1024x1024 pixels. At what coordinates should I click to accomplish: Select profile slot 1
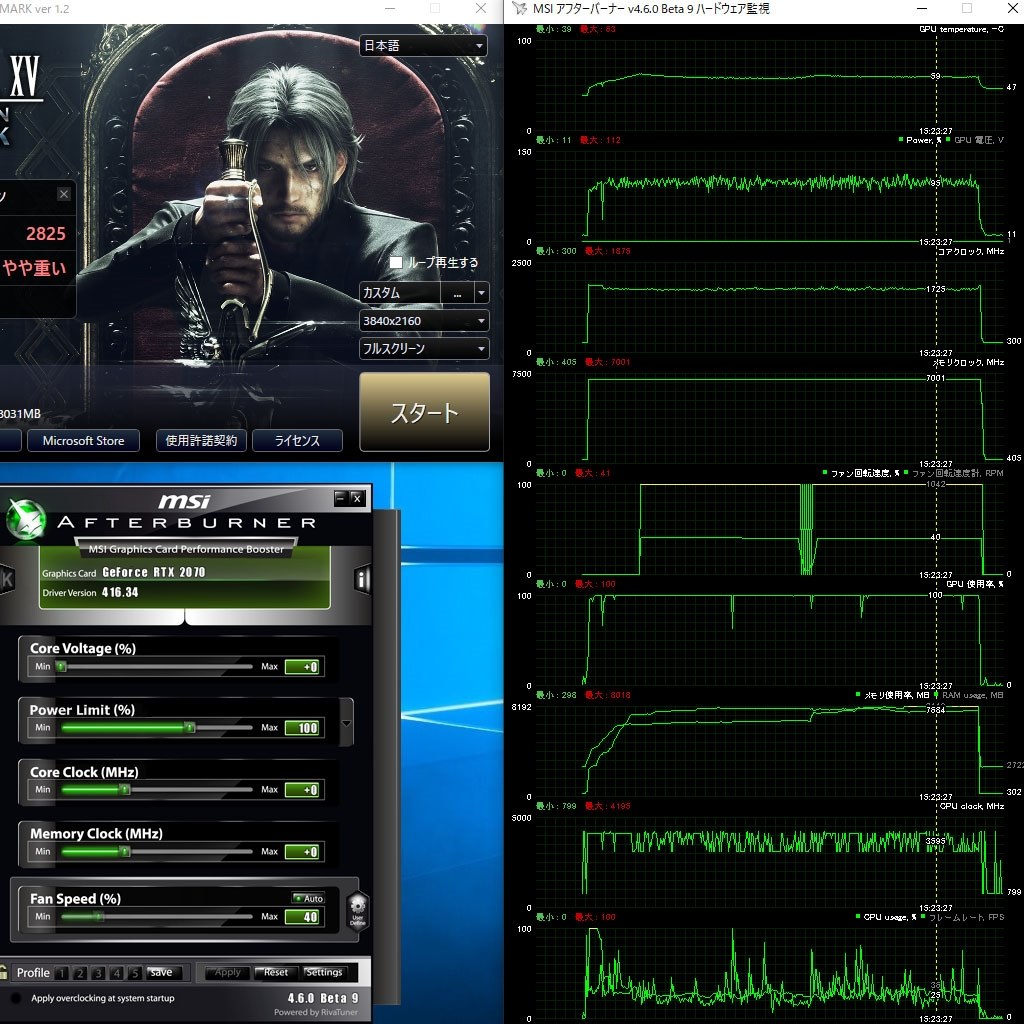tap(62, 973)
